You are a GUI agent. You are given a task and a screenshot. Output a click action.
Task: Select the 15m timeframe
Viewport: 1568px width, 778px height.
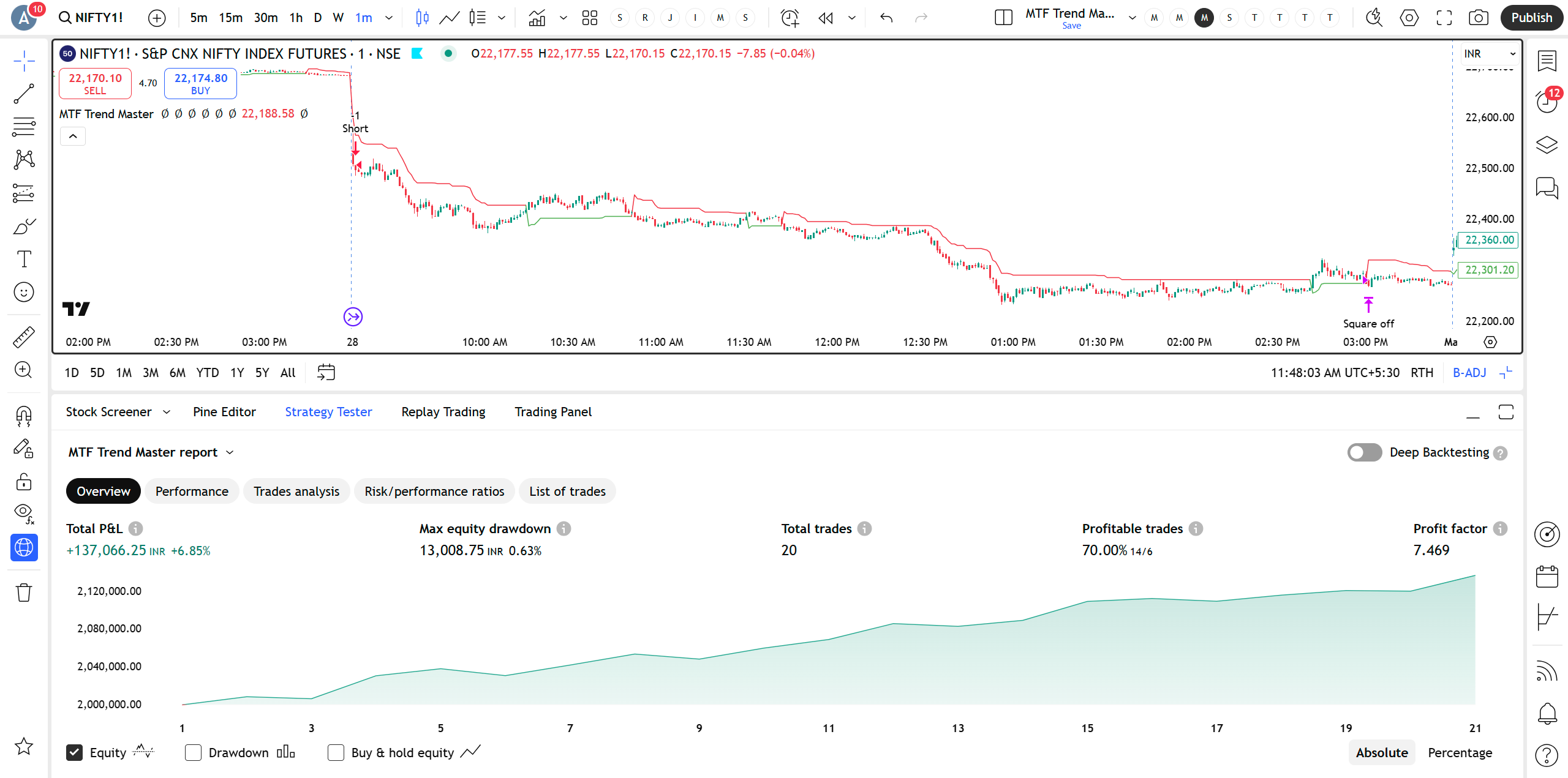point(231,18)
